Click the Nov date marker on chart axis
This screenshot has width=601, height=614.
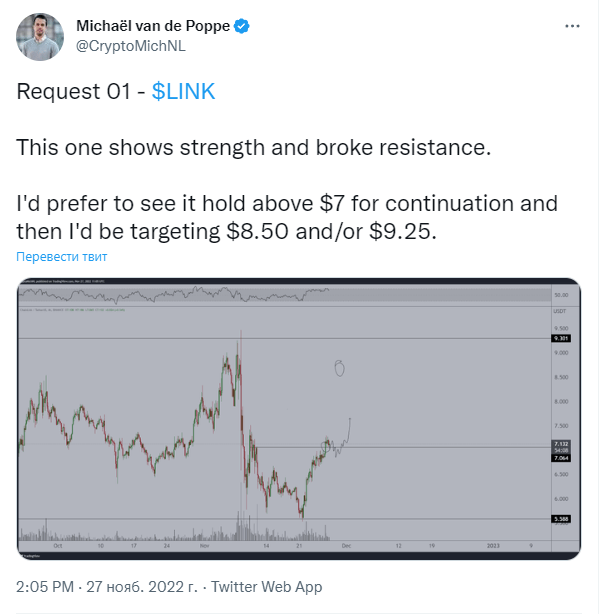pos(204,545)
